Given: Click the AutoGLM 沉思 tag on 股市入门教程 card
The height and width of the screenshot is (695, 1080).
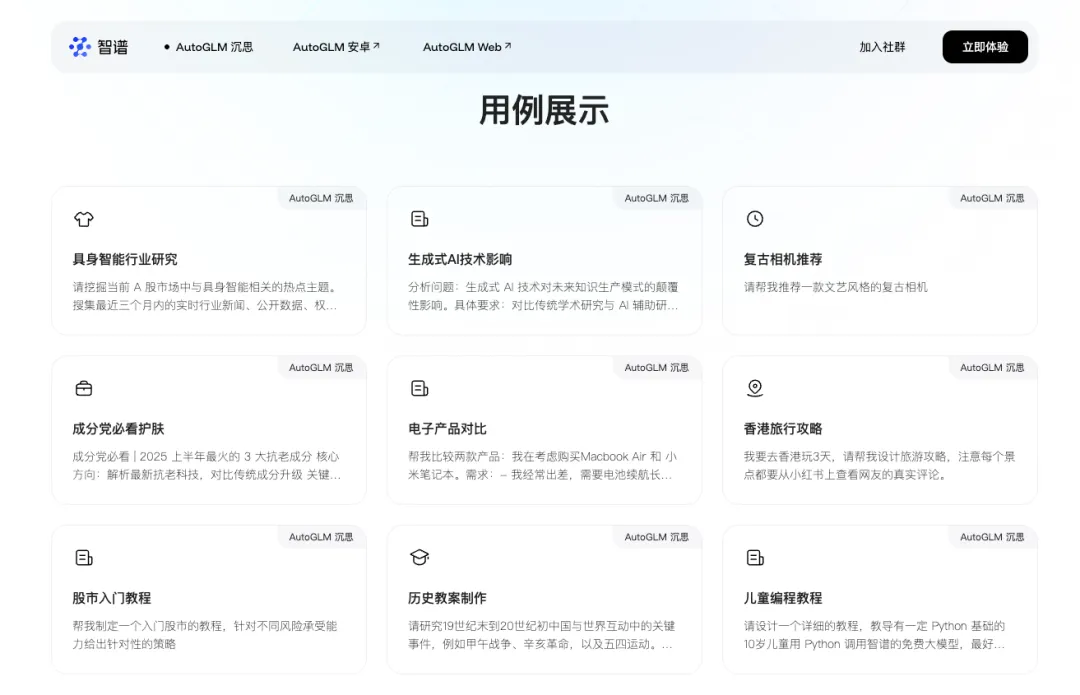Looking at the screenshot, I should pyautogui.click(x=321, y=537).
